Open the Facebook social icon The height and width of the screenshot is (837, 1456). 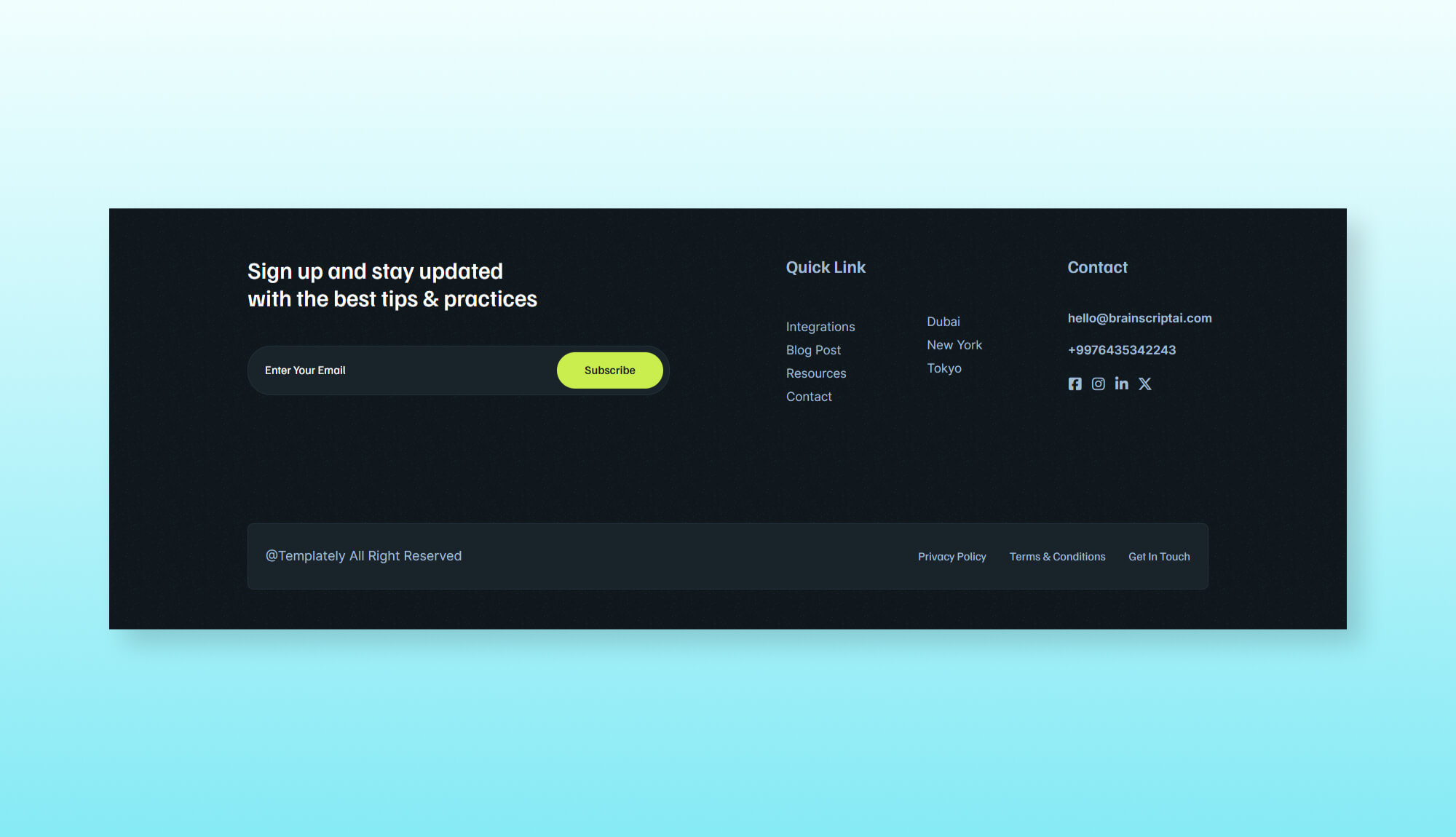click(1075, 384)
